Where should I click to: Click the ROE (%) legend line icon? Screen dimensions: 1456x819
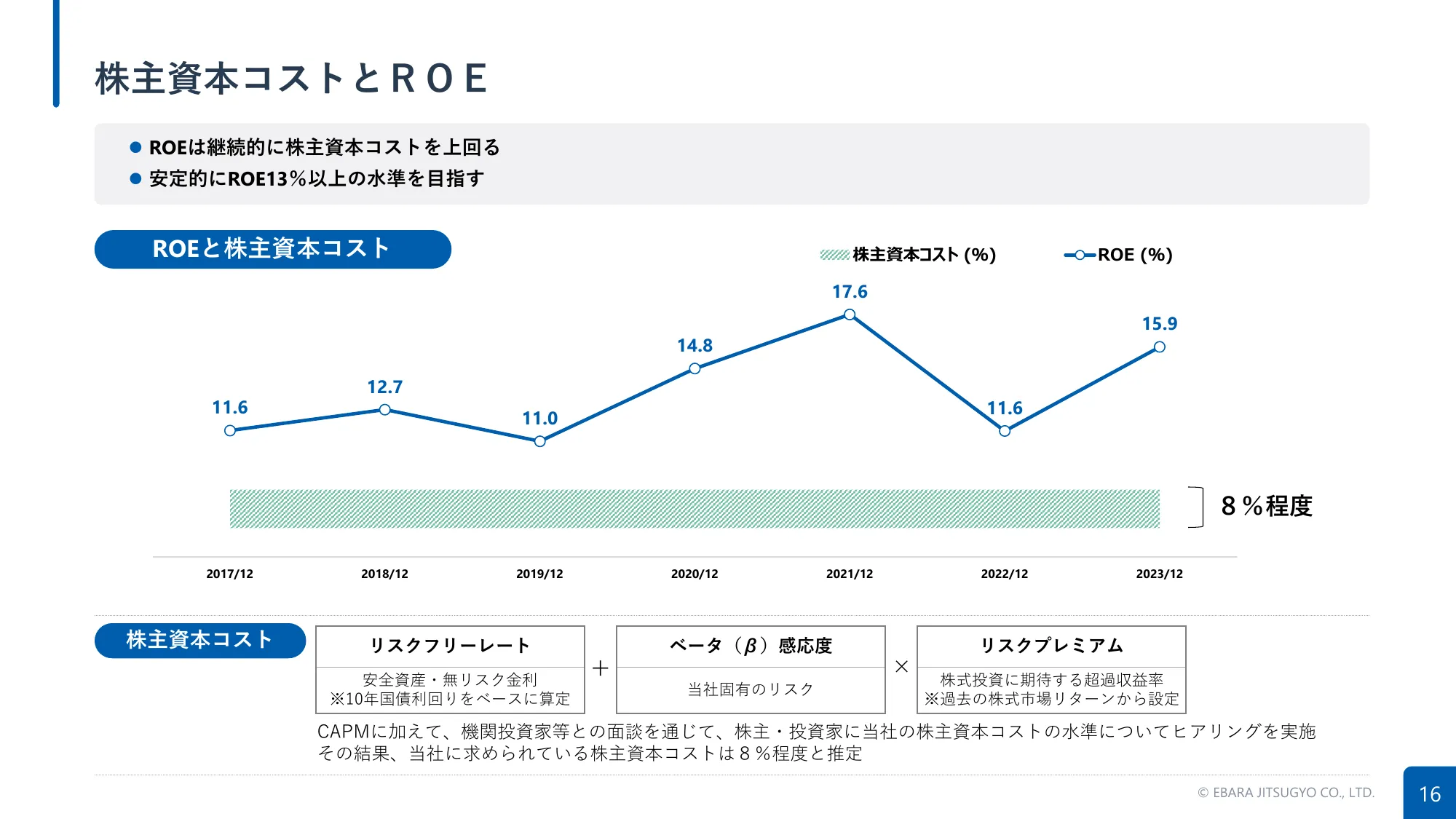[1080, 255]
